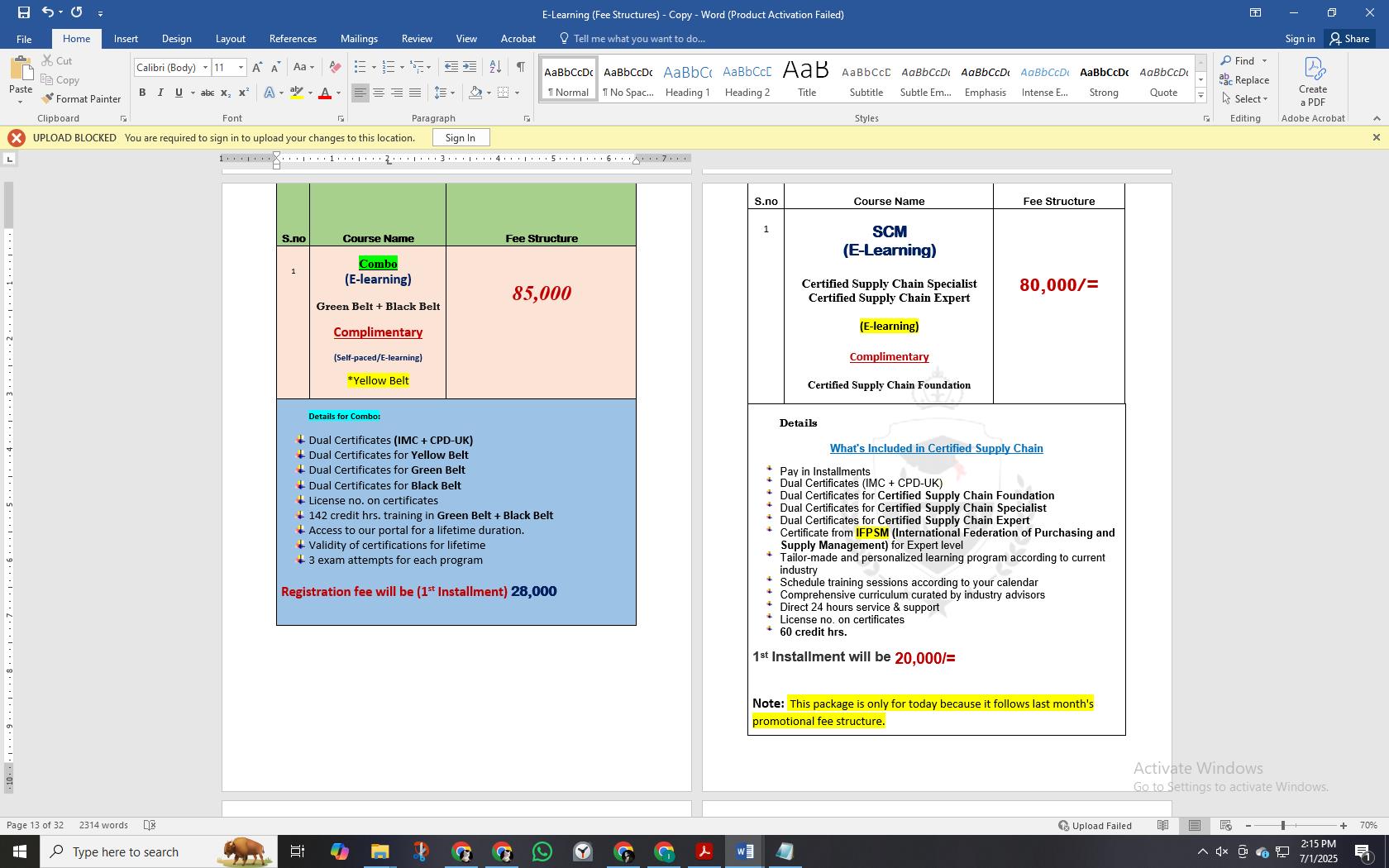This screenshot has width=1389, height=868.
Task: Click the Windows search box
Action: click(x=157, y=851)
